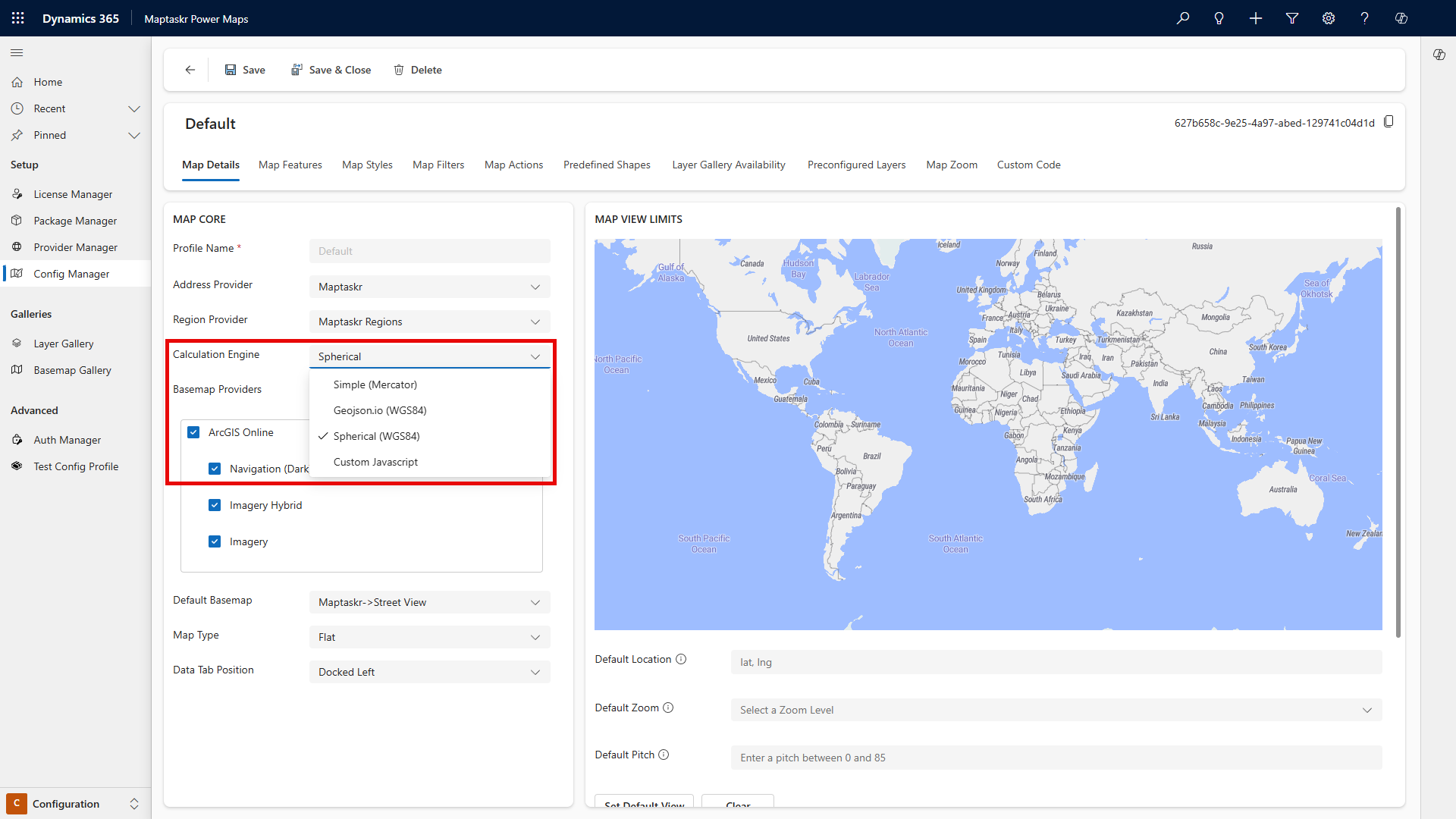Launch global search in the header
The image size is (1456, 819).
(x=1182, y=18)
